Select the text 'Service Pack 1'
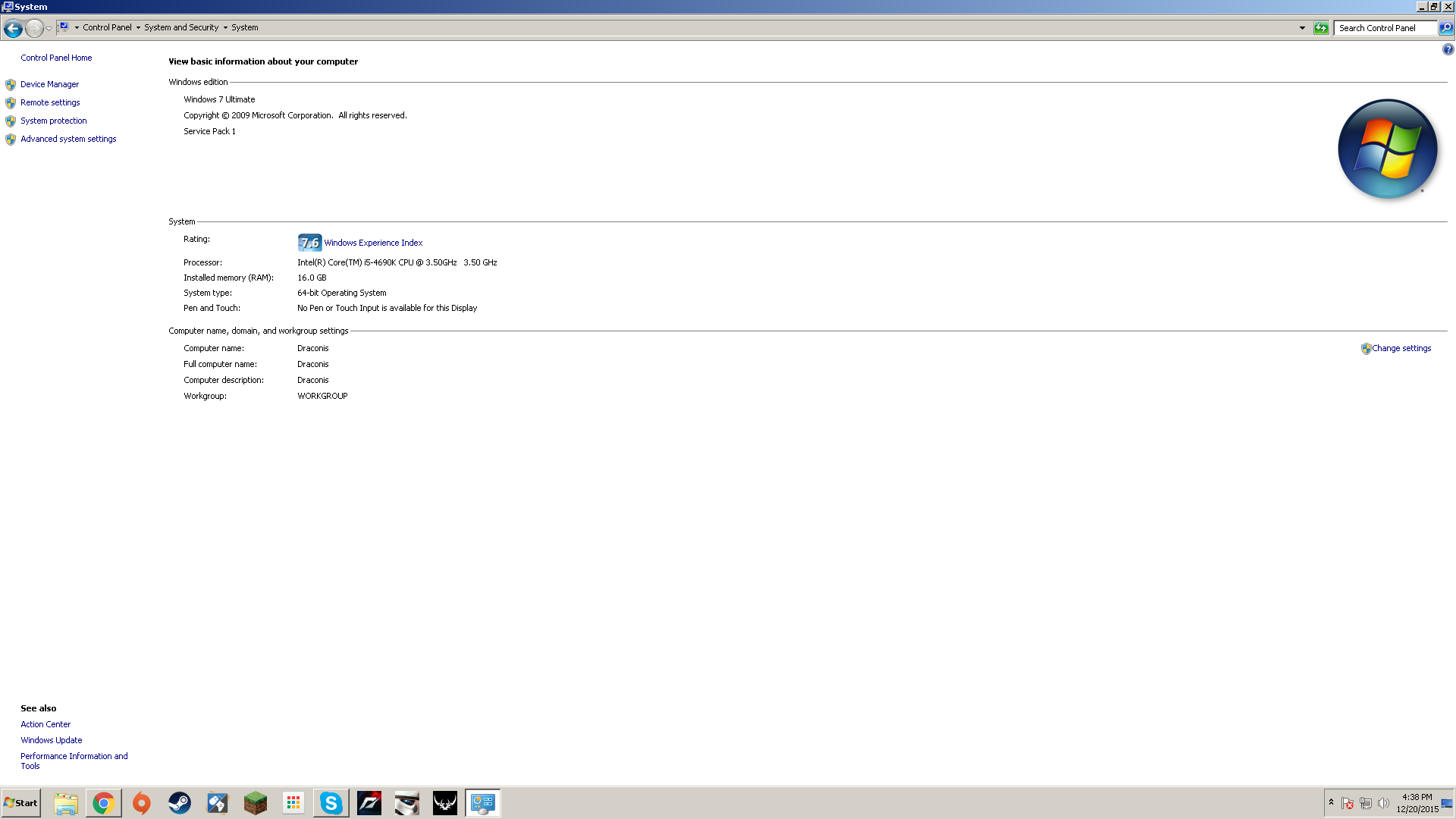 pos(209,131)
